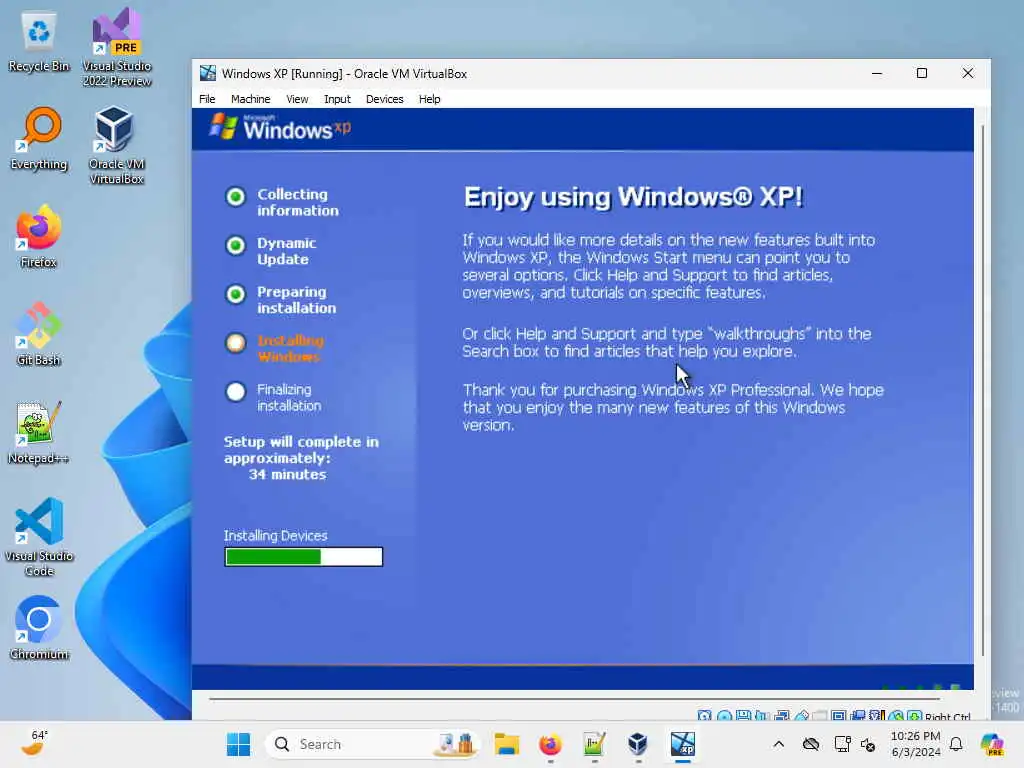Select the Finalizing installation step indicator
Viewport: 1024px width, 768px height.
[236, 392]
